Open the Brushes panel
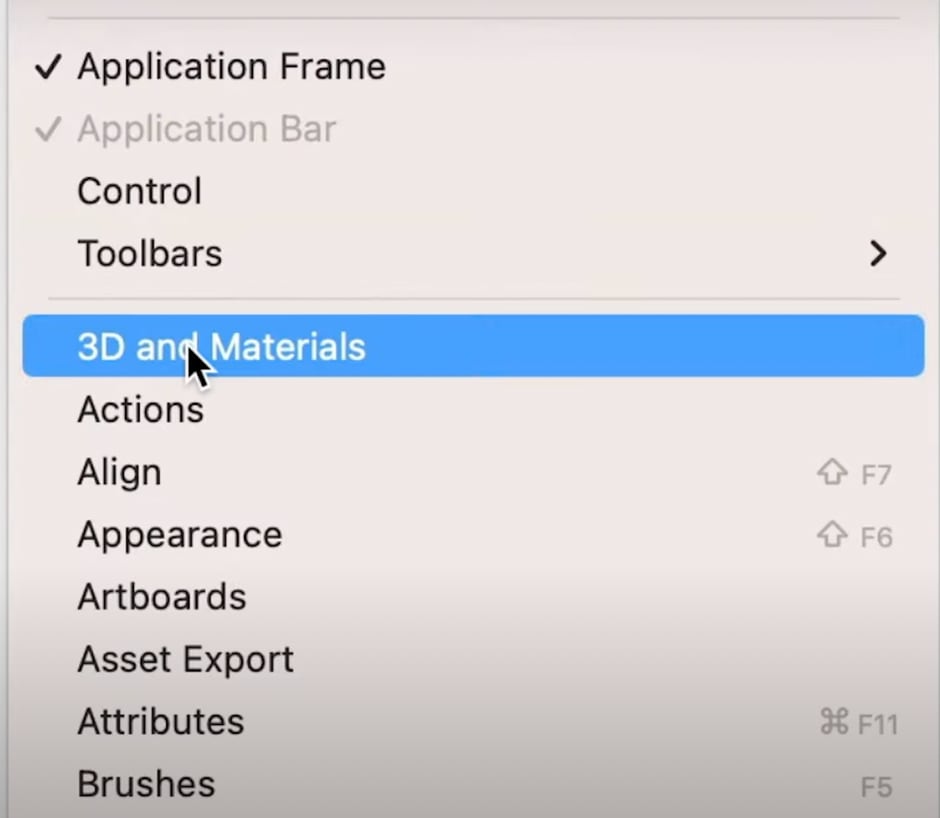This screenshot has height=818, width=940. coord(146,784)
